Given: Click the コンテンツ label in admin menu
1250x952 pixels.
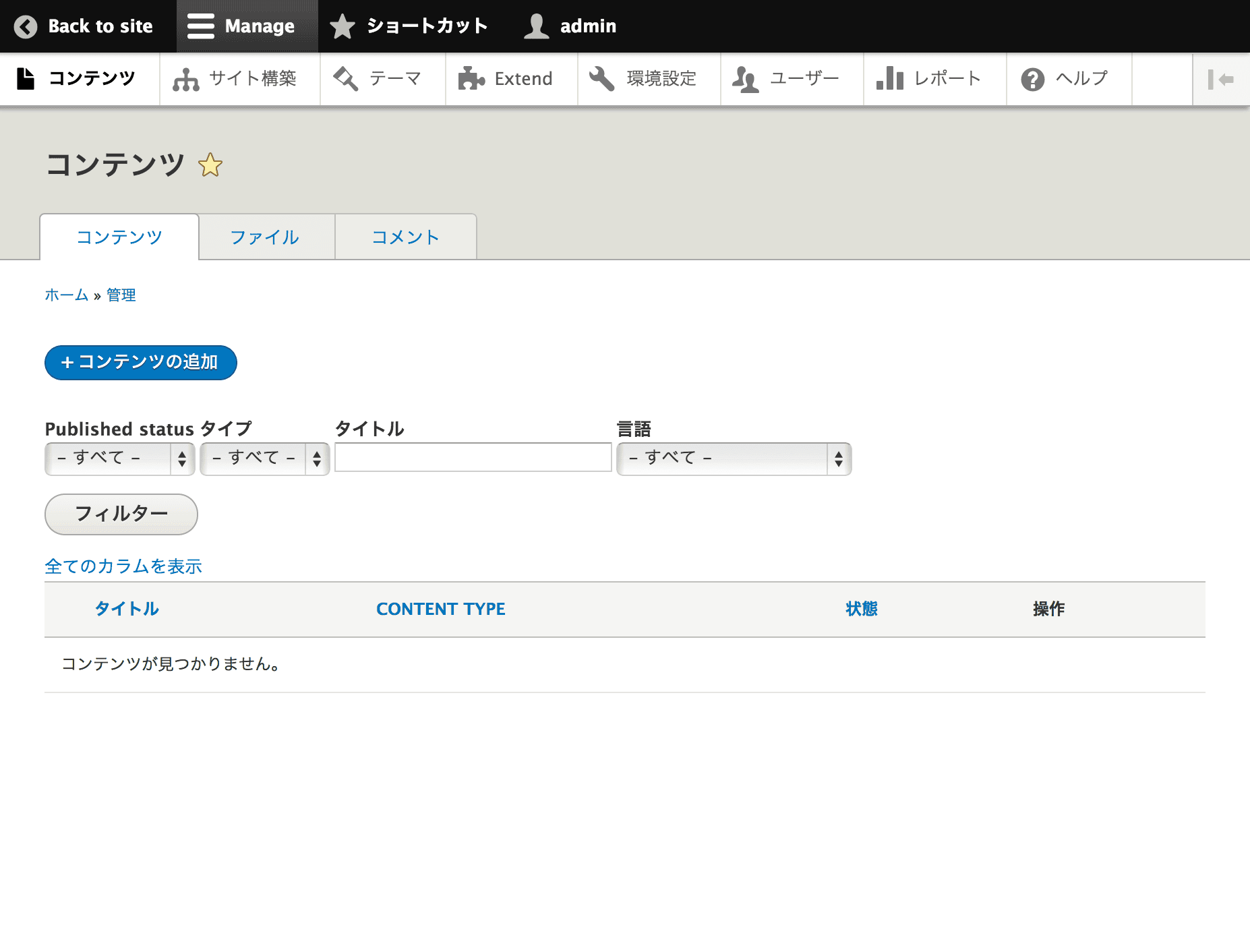Looking at the screenshot, I should [92, 79].
